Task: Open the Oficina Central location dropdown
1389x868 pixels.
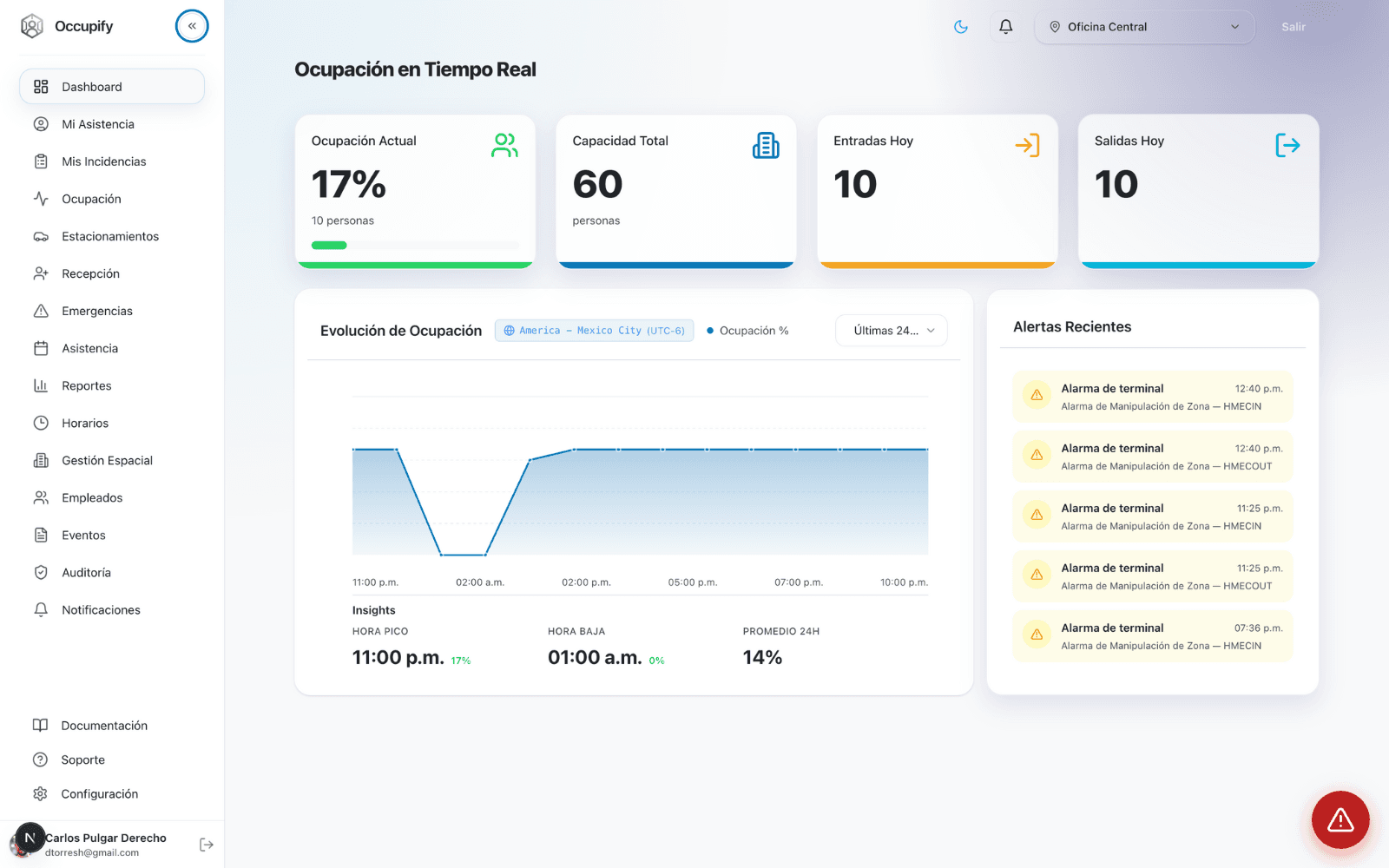Action: [x=1144, y=27]
